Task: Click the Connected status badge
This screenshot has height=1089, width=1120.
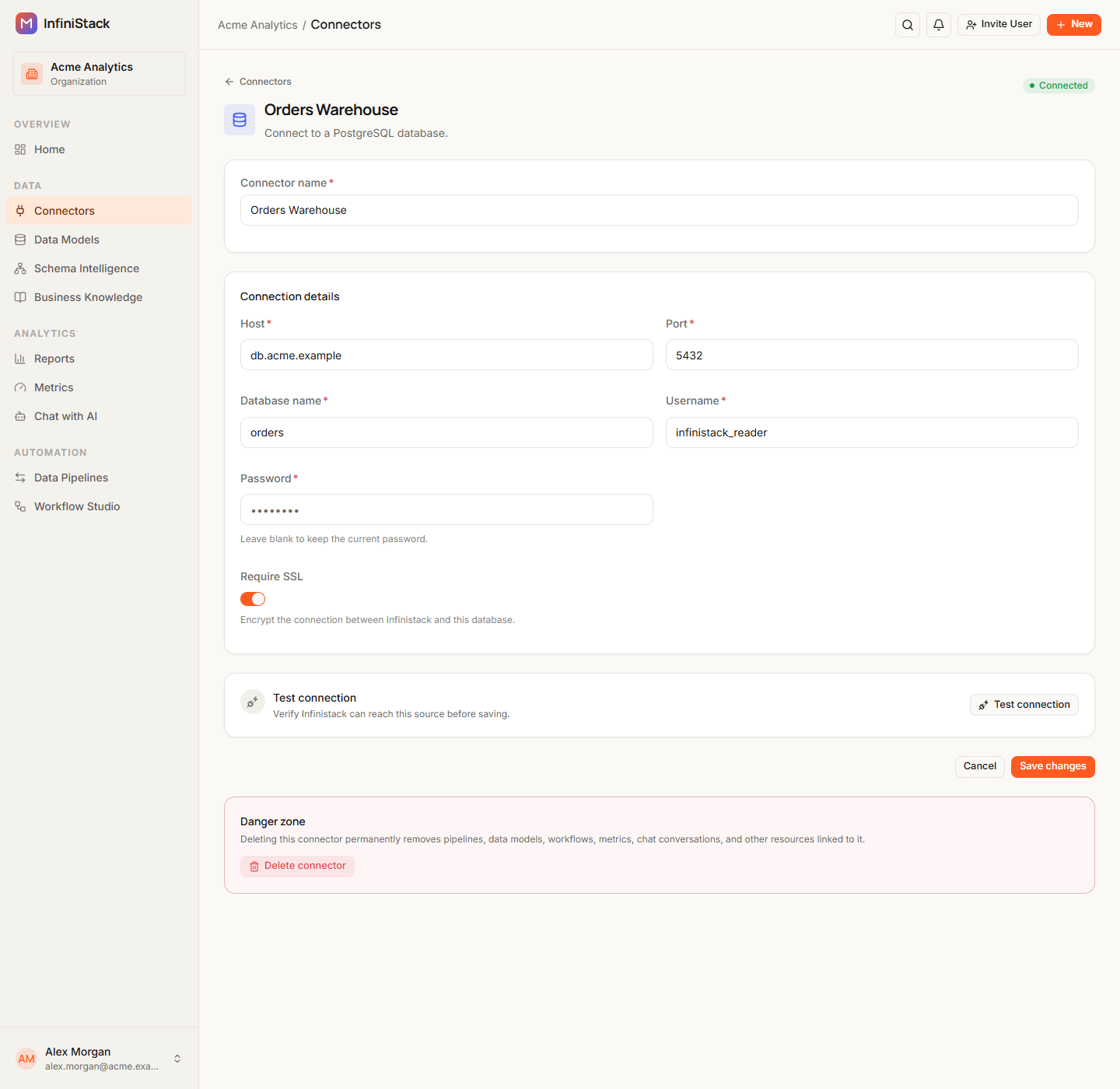Action: (1059, 86)
